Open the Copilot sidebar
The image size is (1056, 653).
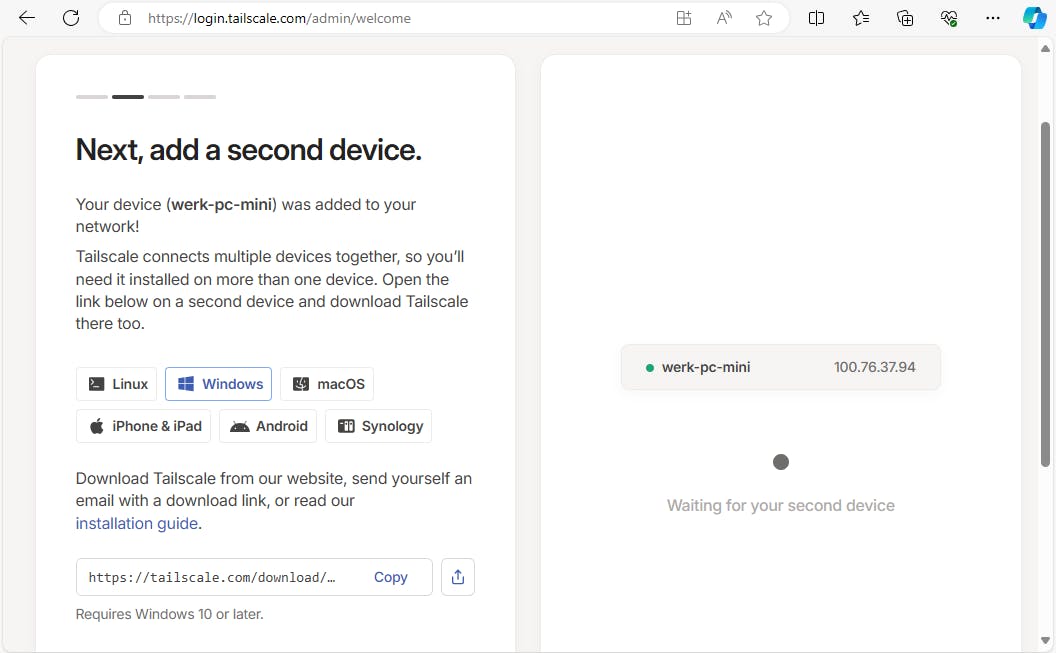pyautogui.click(x=1034, y=18)
